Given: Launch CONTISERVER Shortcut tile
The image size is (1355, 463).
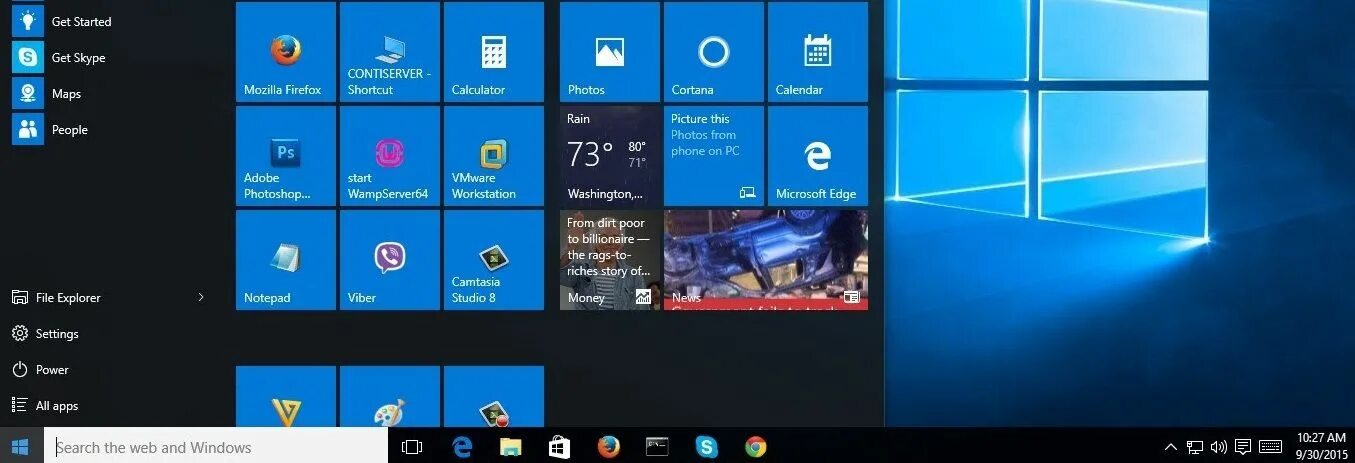Looking at the screenshot, I should [x=389, y=52].
